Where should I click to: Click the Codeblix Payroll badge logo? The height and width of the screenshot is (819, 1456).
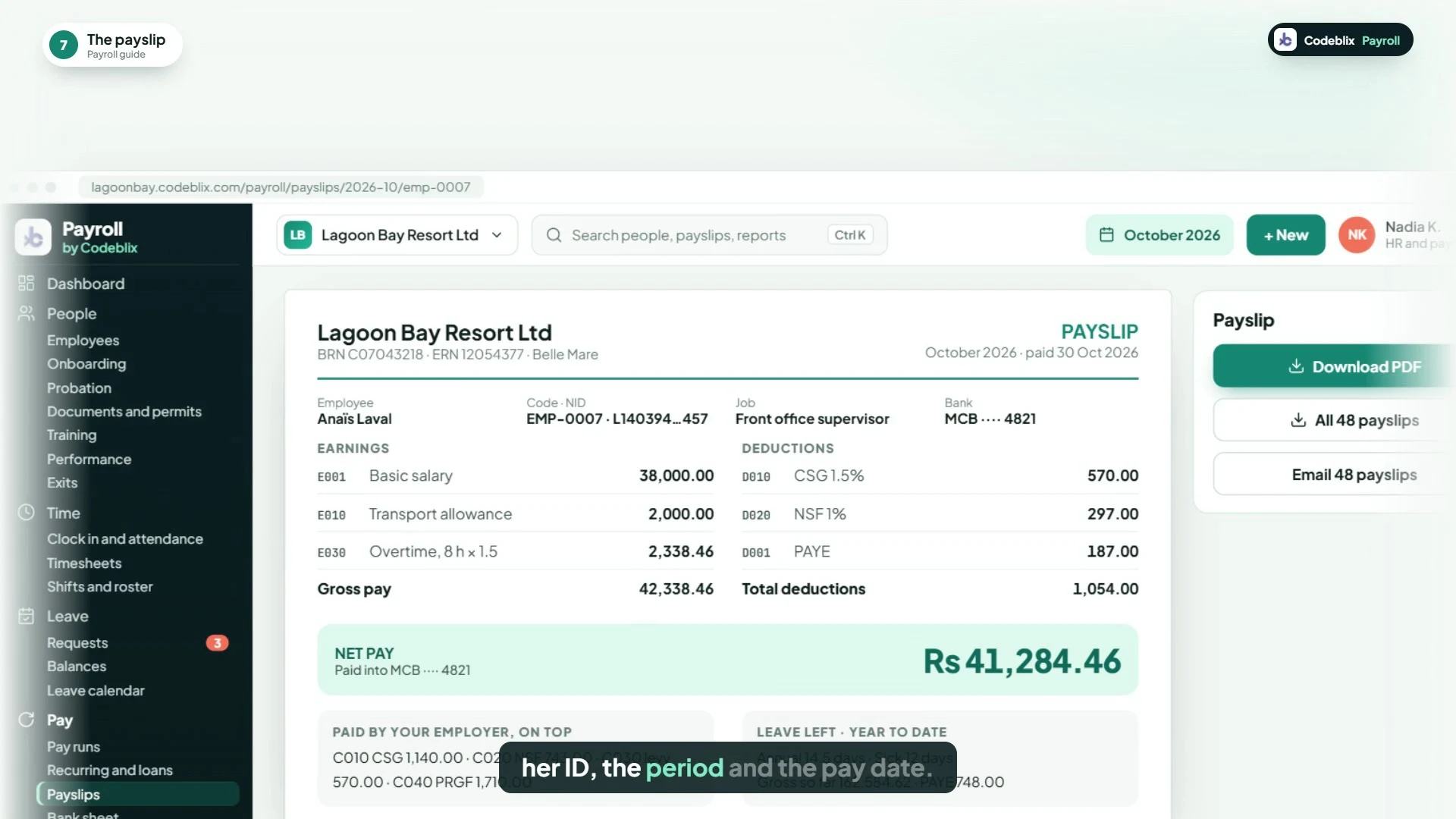click(1285, 40)
